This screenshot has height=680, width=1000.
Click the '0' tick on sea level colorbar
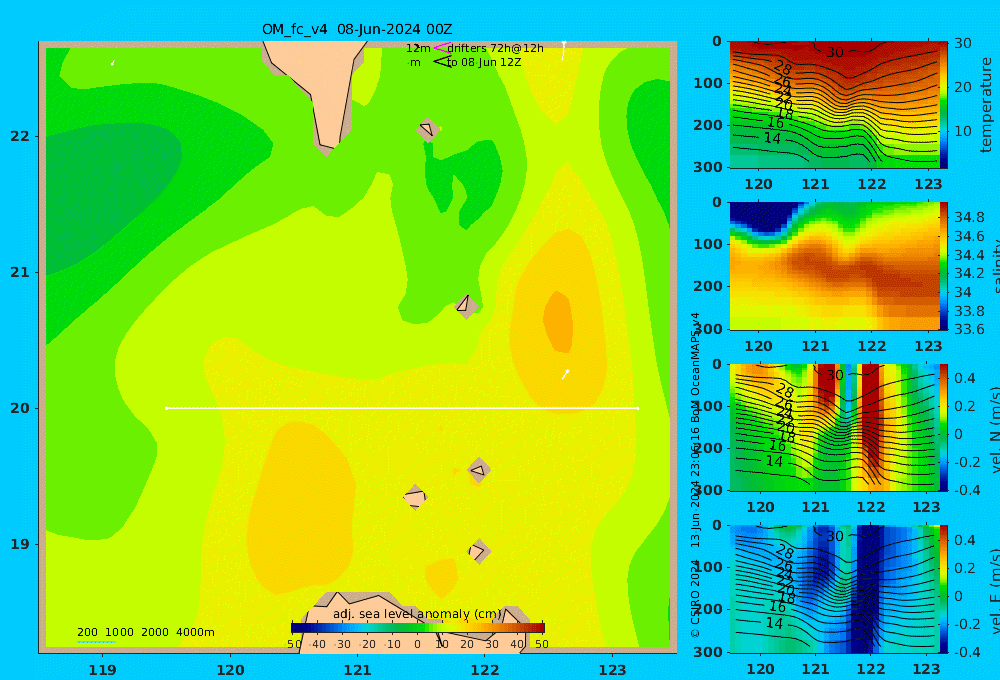coord(418,644)
